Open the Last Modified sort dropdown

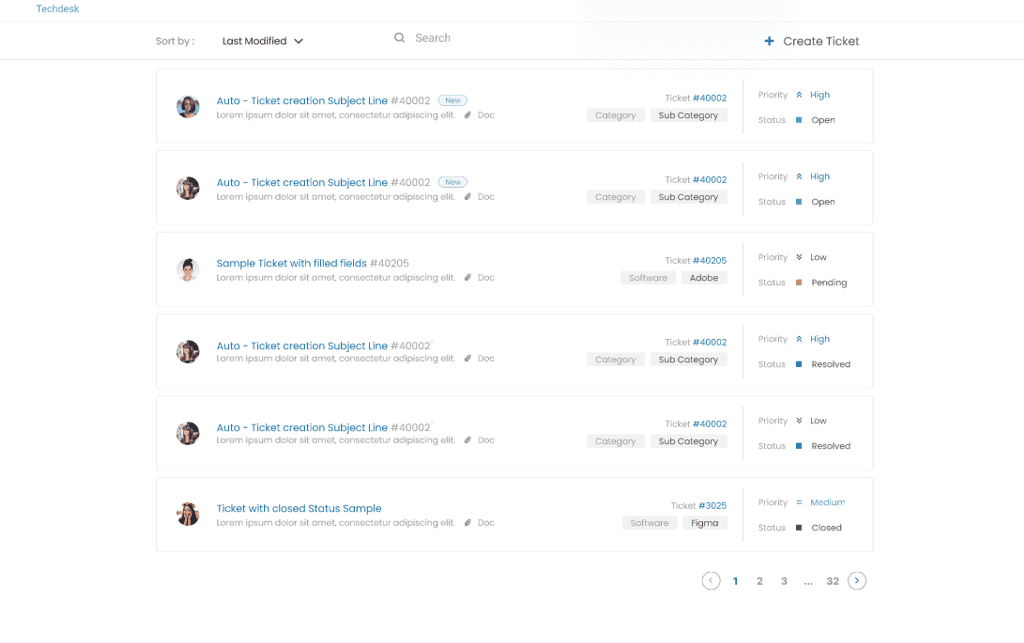point(254,41)
